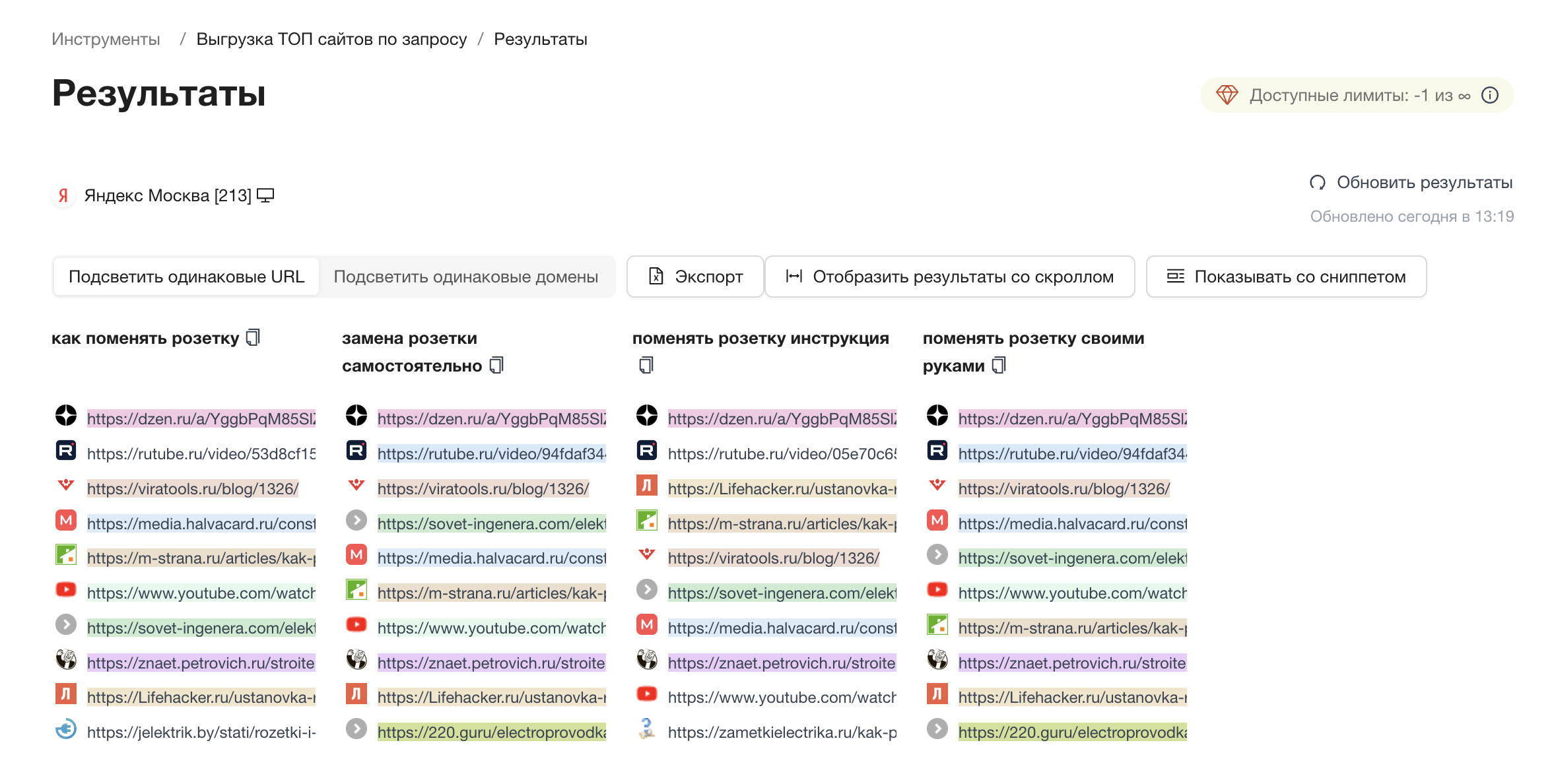Open jelektrik.by link in first column
1554x784 pixels.
pos(201,732)
